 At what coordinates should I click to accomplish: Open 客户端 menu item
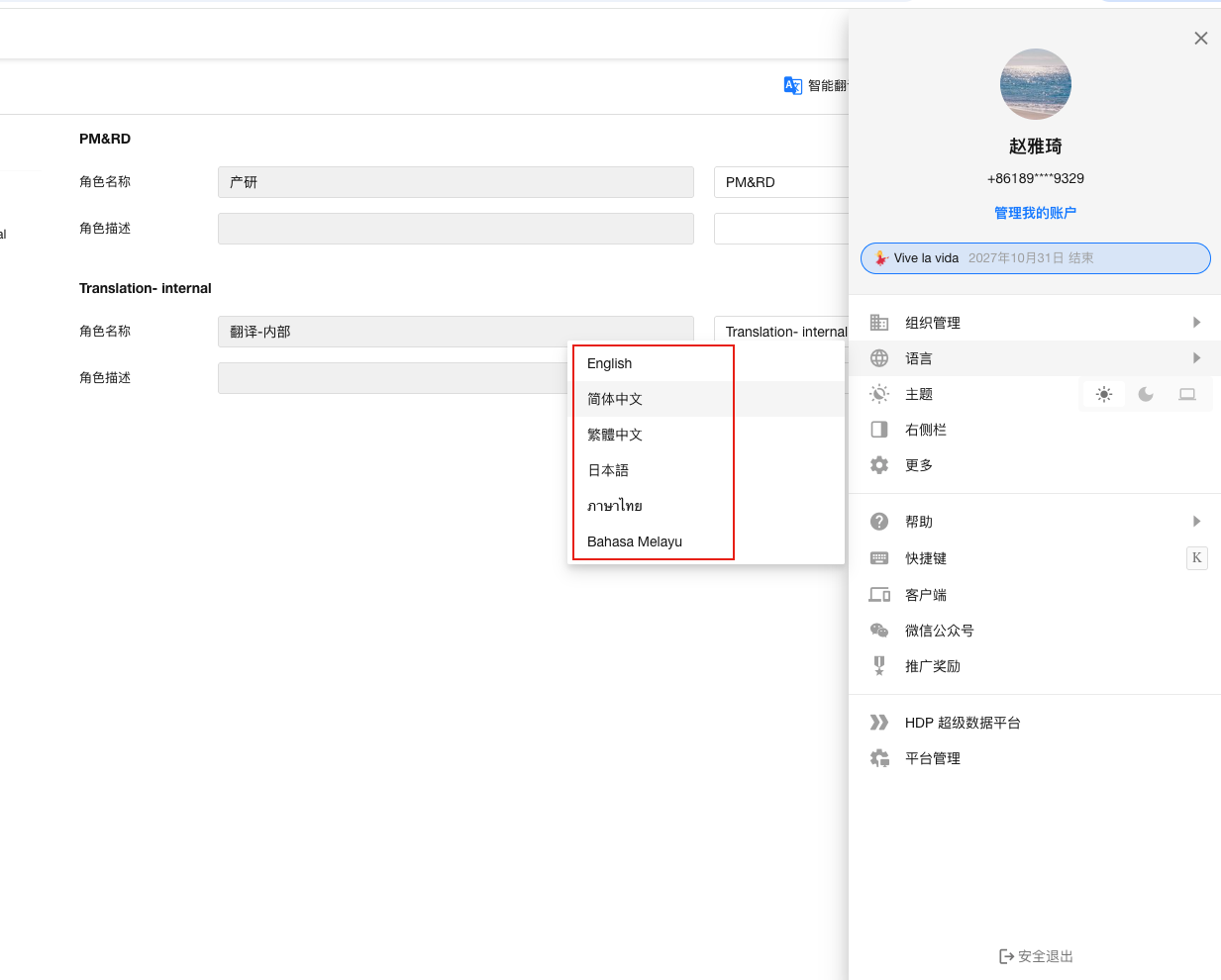1035,595
